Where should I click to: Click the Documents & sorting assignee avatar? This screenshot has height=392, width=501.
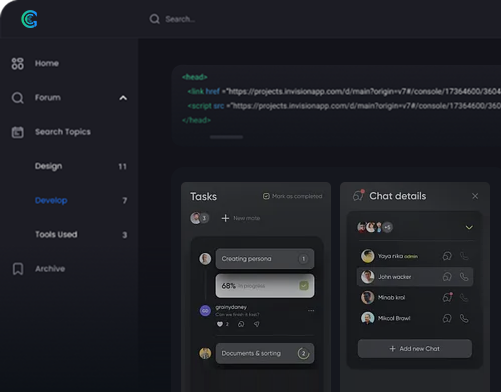[x=205, y=353]
